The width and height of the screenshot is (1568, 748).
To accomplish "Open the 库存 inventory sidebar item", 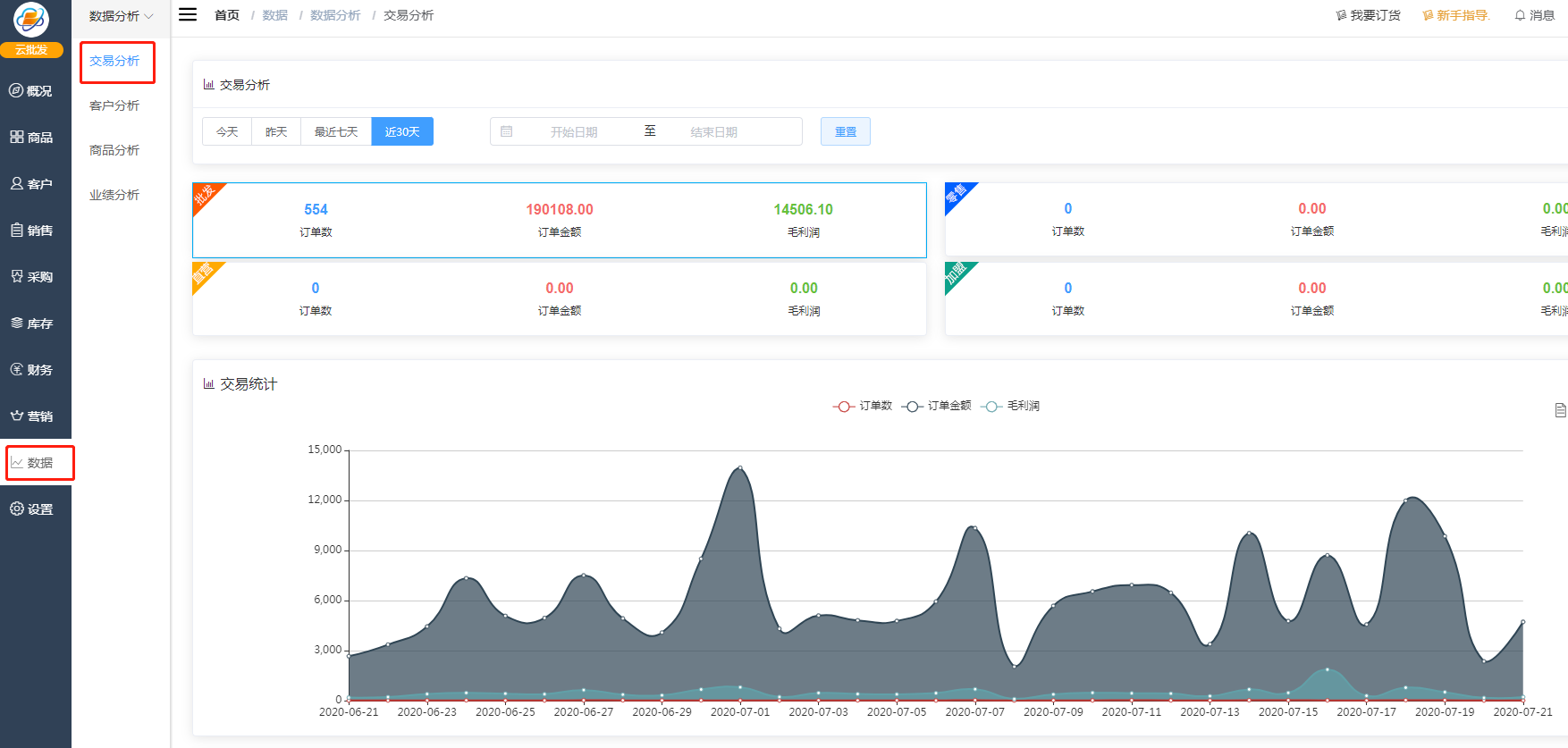I will [30, 324].
